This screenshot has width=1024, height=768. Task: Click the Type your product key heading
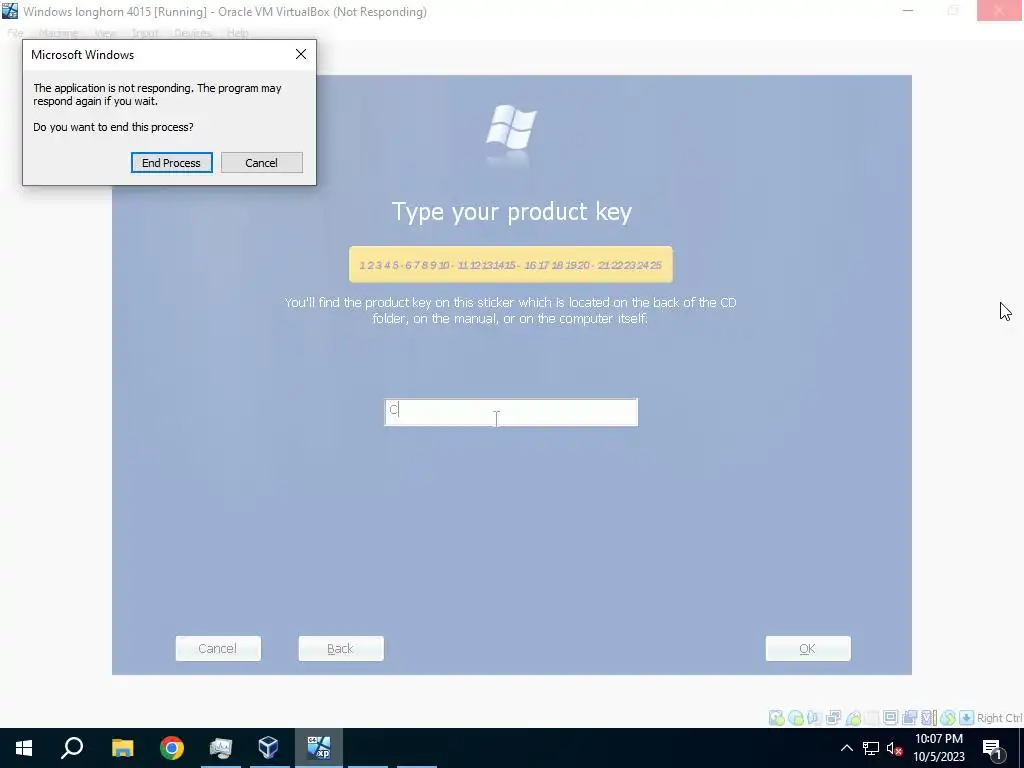coord(511,212)
